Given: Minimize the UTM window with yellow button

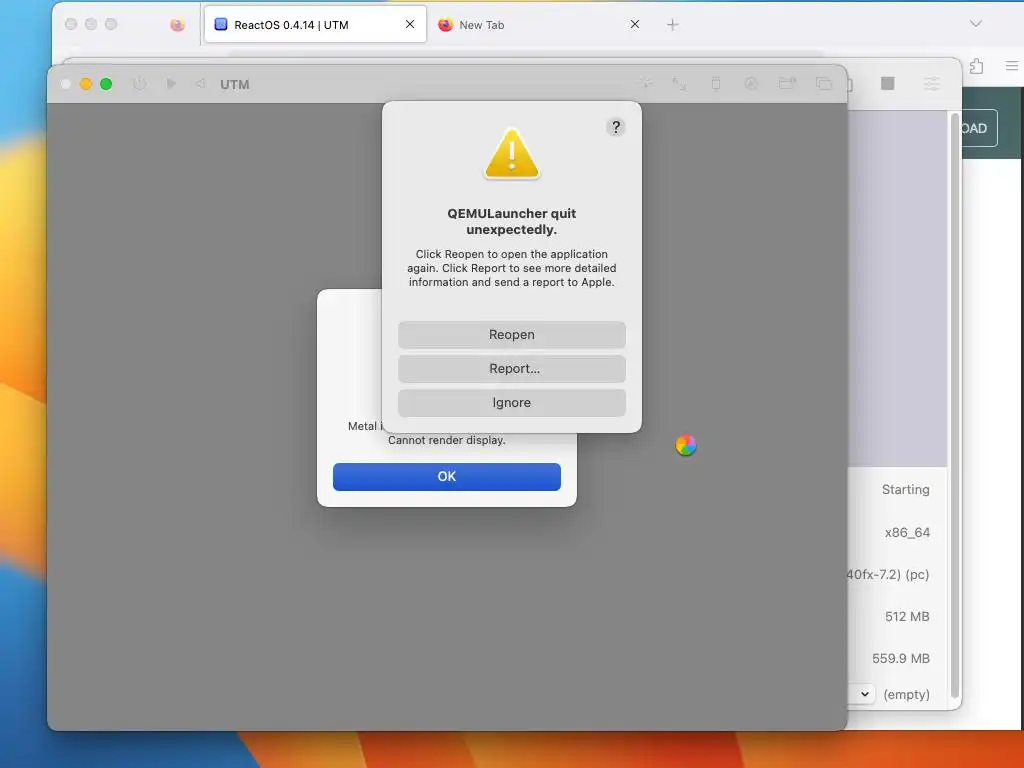Looking at the screenshot, I should pyautogui.click(x=86, y=84).
